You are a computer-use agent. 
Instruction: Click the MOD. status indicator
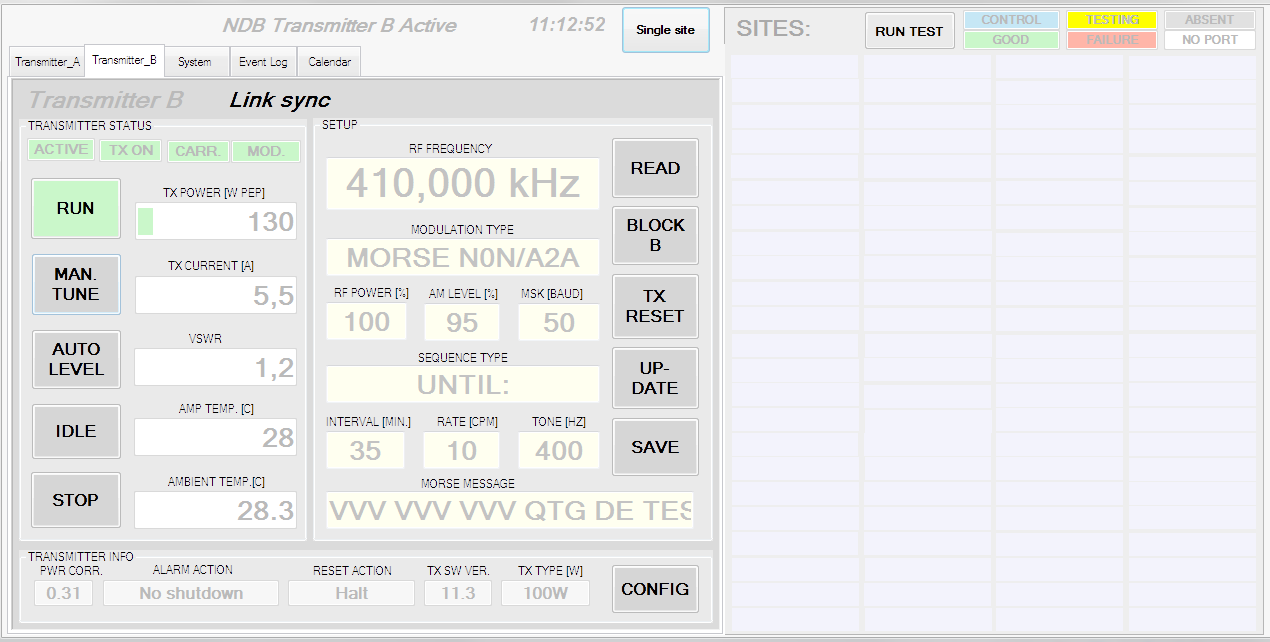pyautogui.click(x=266, y=151)
